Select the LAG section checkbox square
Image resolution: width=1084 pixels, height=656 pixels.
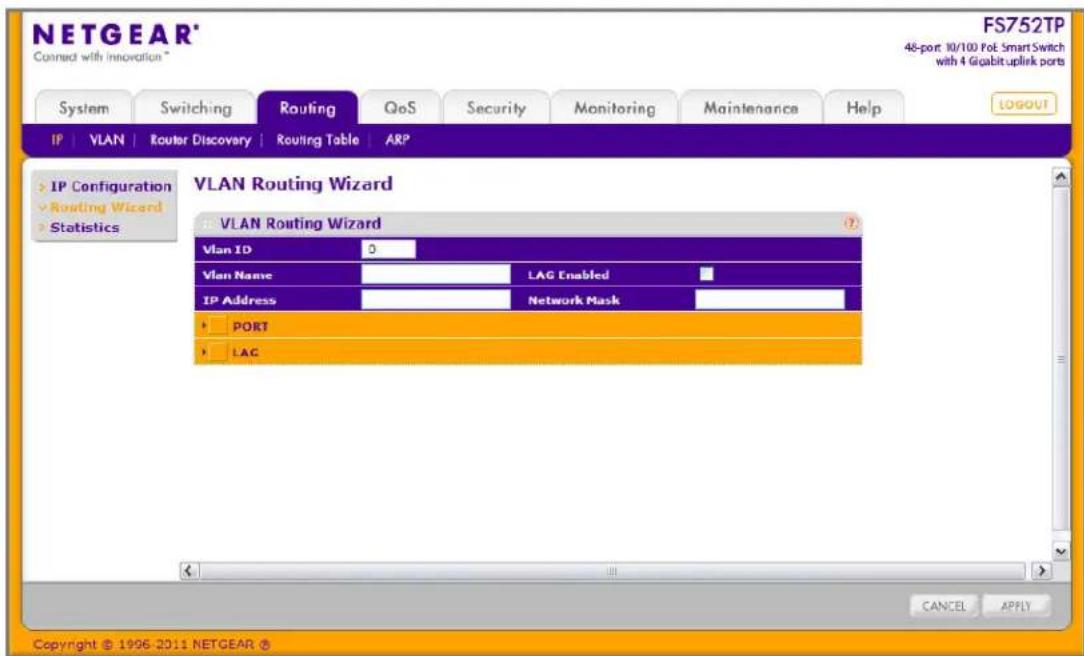tap(218, 352)
